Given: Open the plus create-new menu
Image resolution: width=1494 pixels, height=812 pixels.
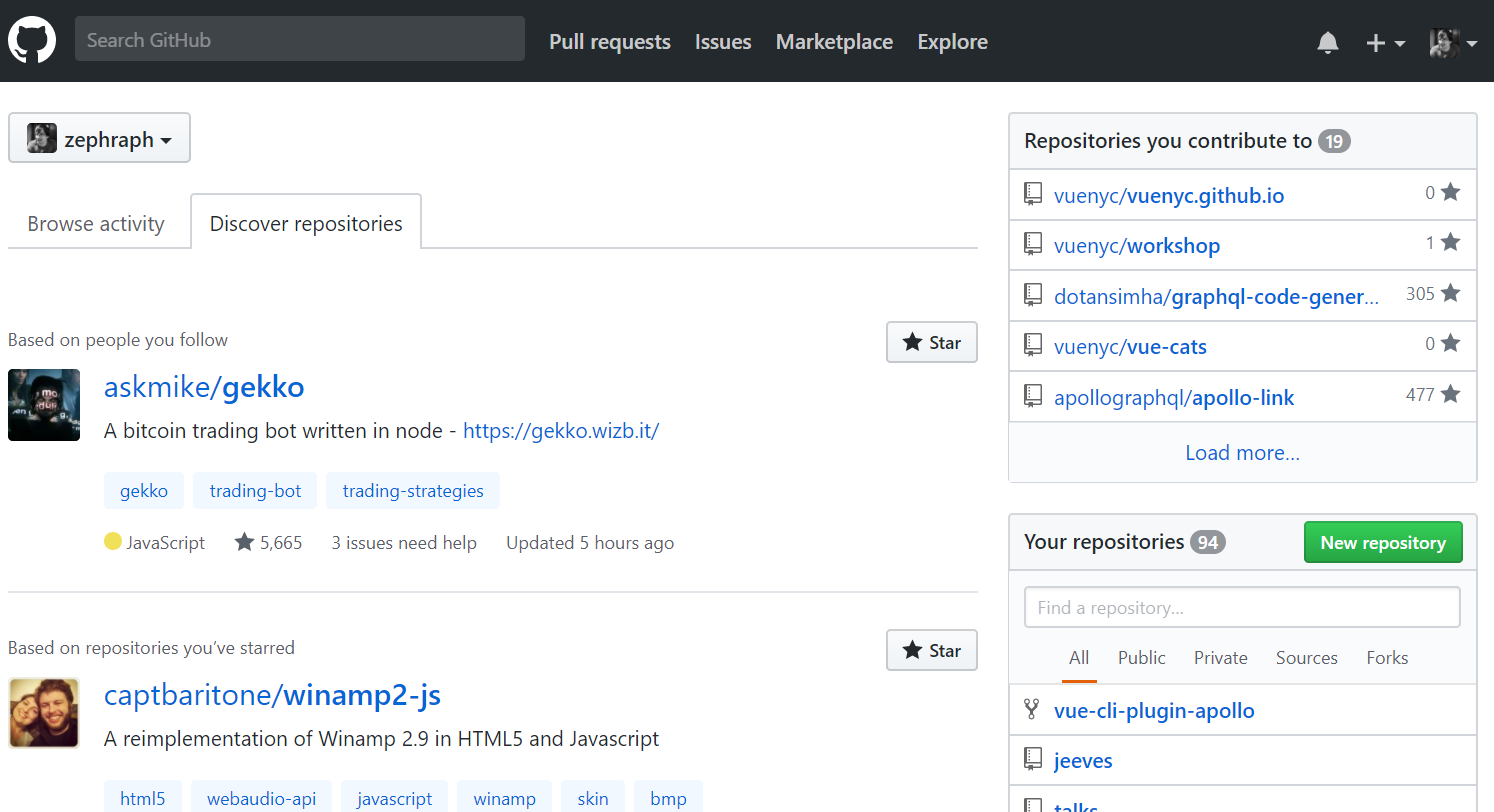Looking at the screenshot, I should pyautogui.click(x=1385, y=42).
